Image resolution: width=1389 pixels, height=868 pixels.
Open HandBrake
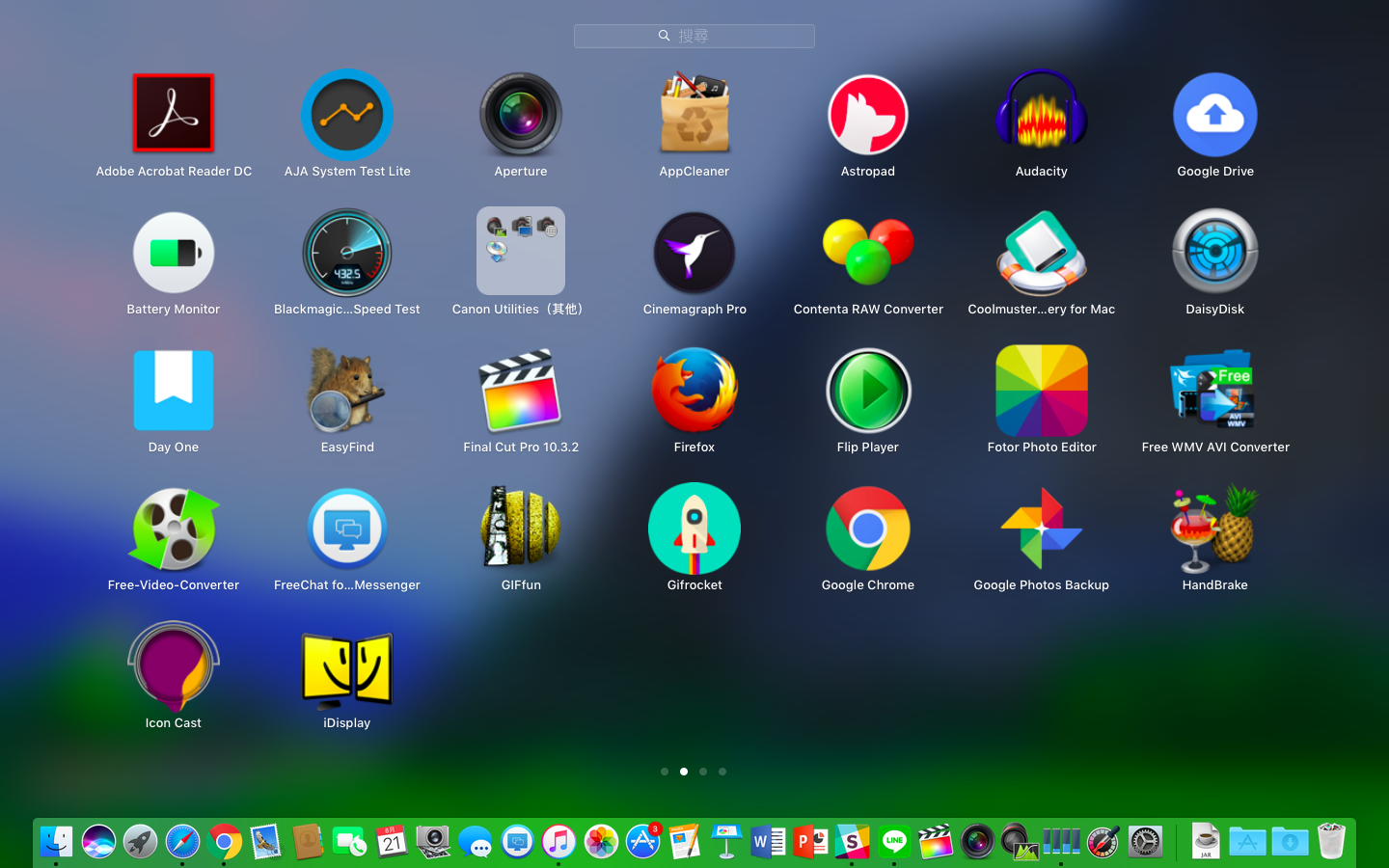coord(1215,527)
